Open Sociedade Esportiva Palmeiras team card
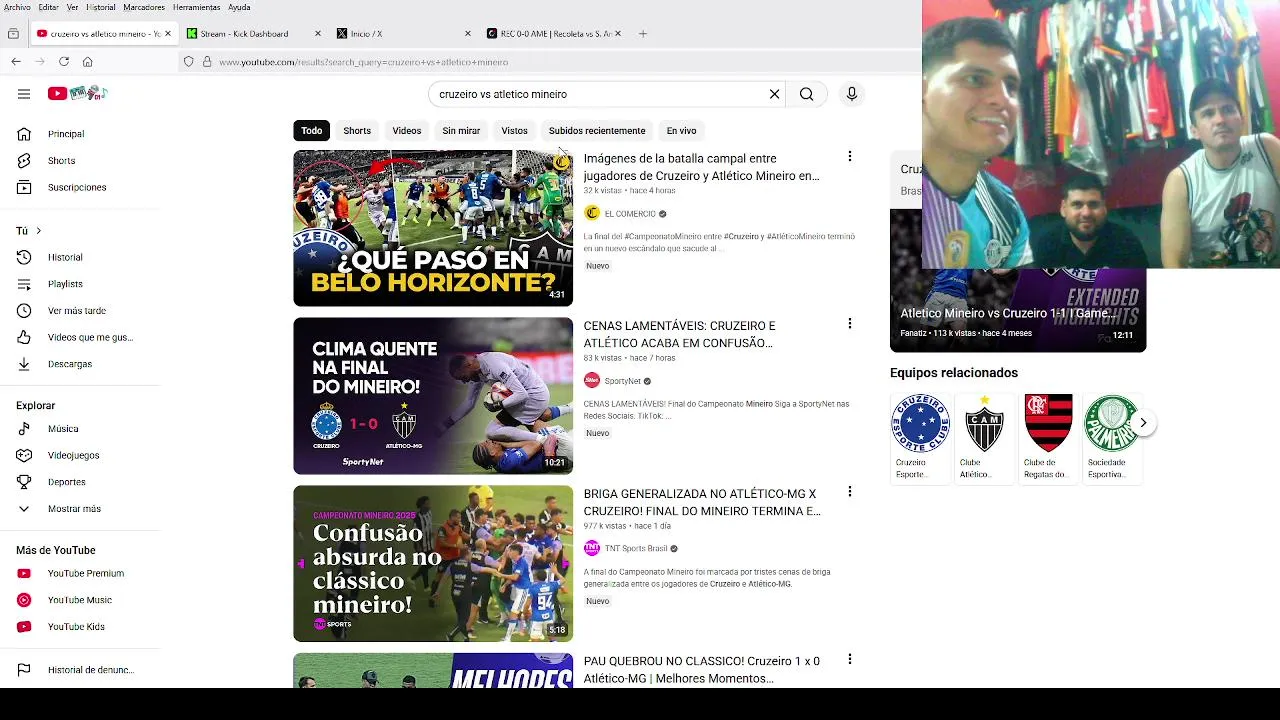This screenshot has width=1280, height=720. click(1112, 438)
